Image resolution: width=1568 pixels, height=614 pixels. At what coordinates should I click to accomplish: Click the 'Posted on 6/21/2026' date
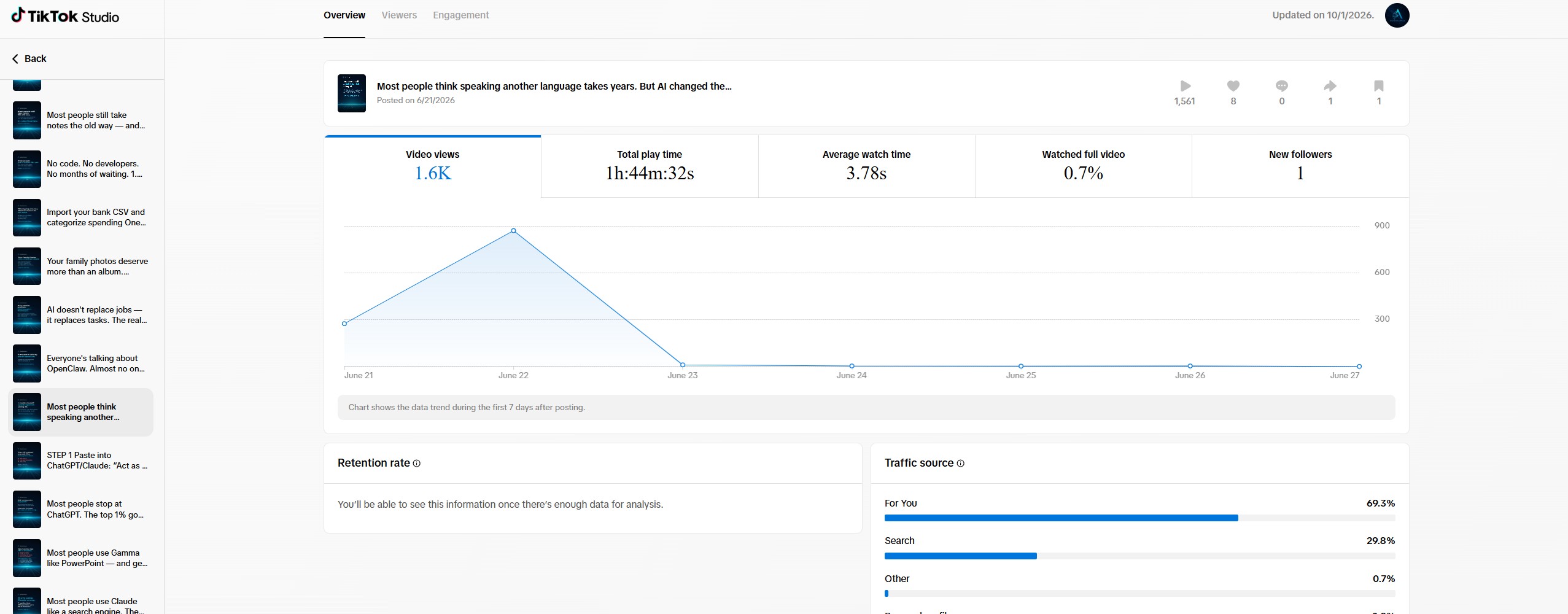416,101
